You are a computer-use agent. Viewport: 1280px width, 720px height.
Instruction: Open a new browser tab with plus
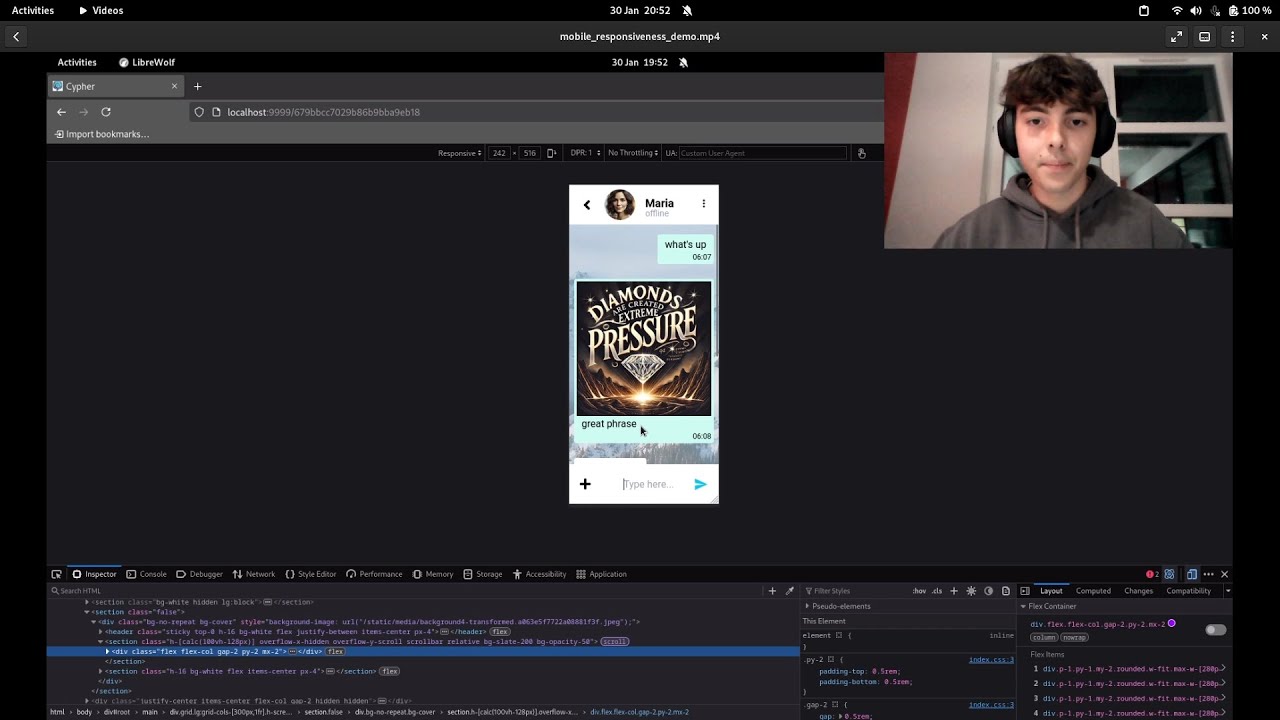[197, 86]
